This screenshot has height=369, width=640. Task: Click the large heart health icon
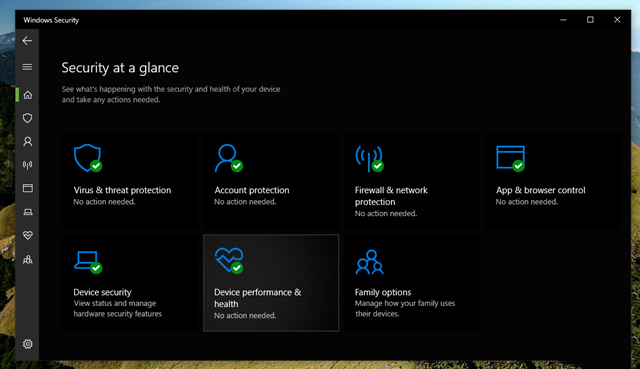pos(229,260)
